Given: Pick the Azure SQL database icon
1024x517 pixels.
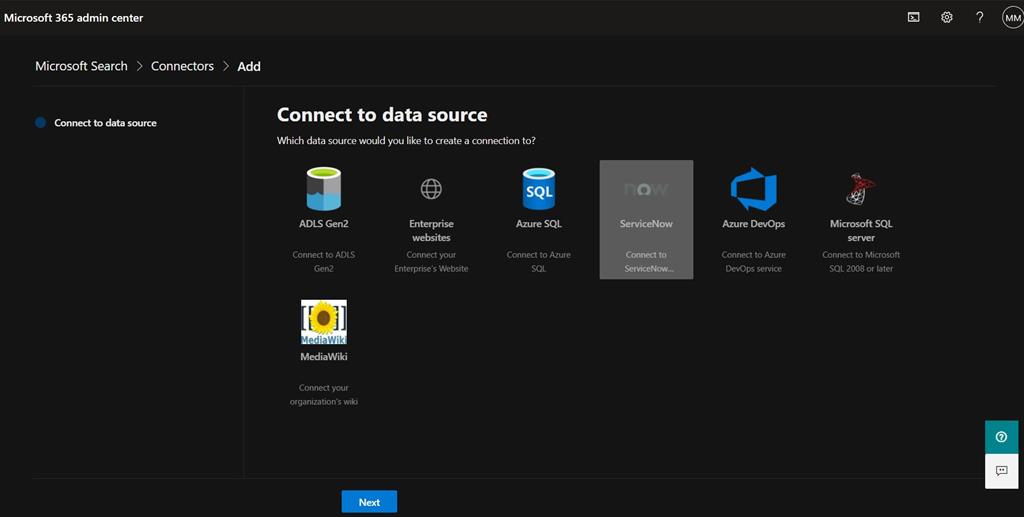Looking at the screenshot, I should (539, 189).
